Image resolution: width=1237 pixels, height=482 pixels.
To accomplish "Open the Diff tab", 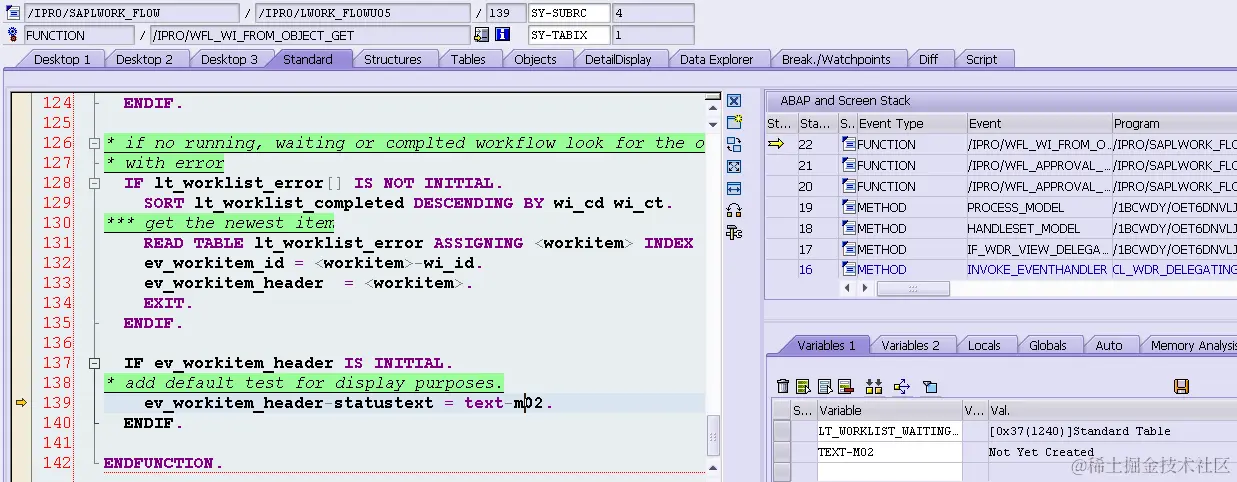I will 929,59.
